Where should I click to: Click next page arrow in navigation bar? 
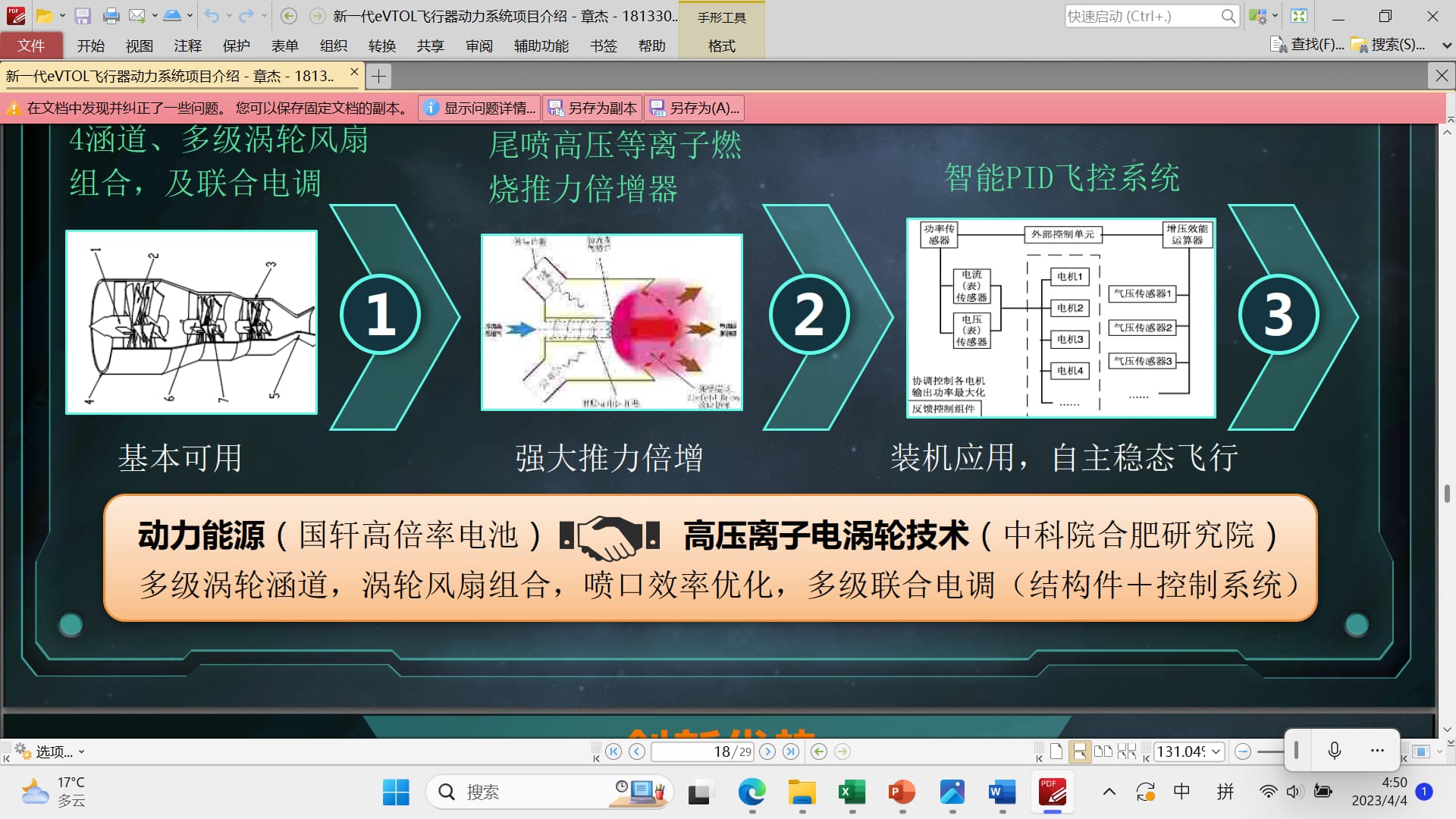(x=767, y=752)
